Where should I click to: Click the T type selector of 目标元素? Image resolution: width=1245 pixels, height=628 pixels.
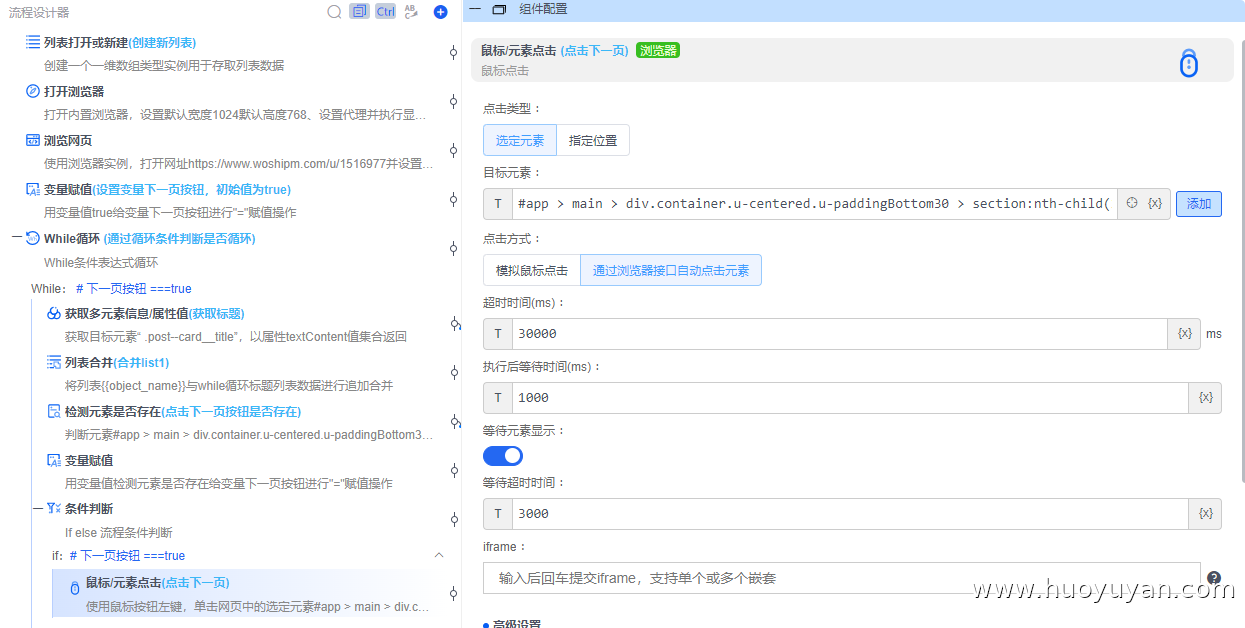[x=498, y=203]
